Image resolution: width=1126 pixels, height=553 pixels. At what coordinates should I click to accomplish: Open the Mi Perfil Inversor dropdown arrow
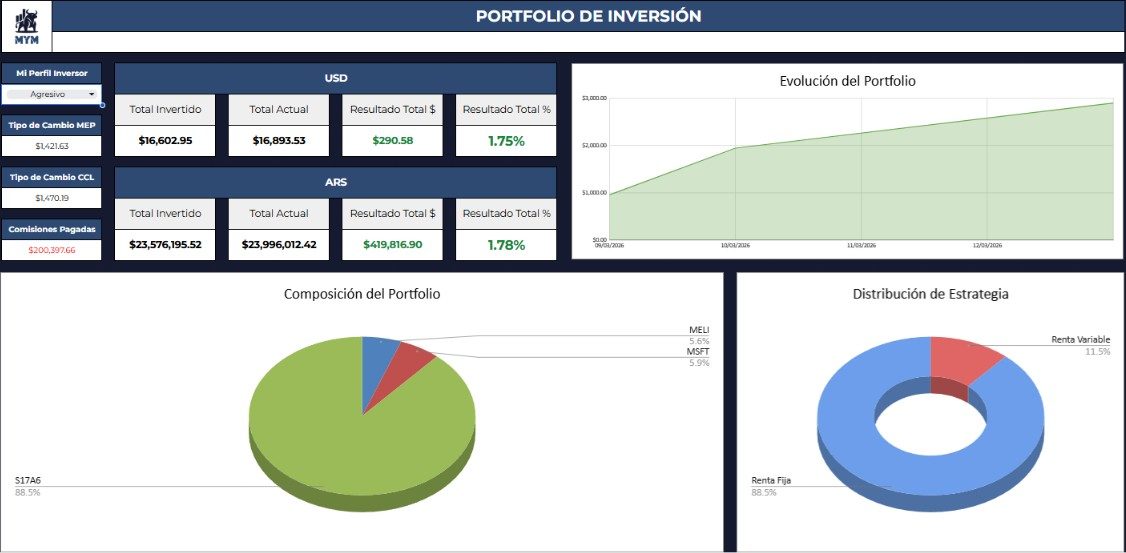pos(92,94)
